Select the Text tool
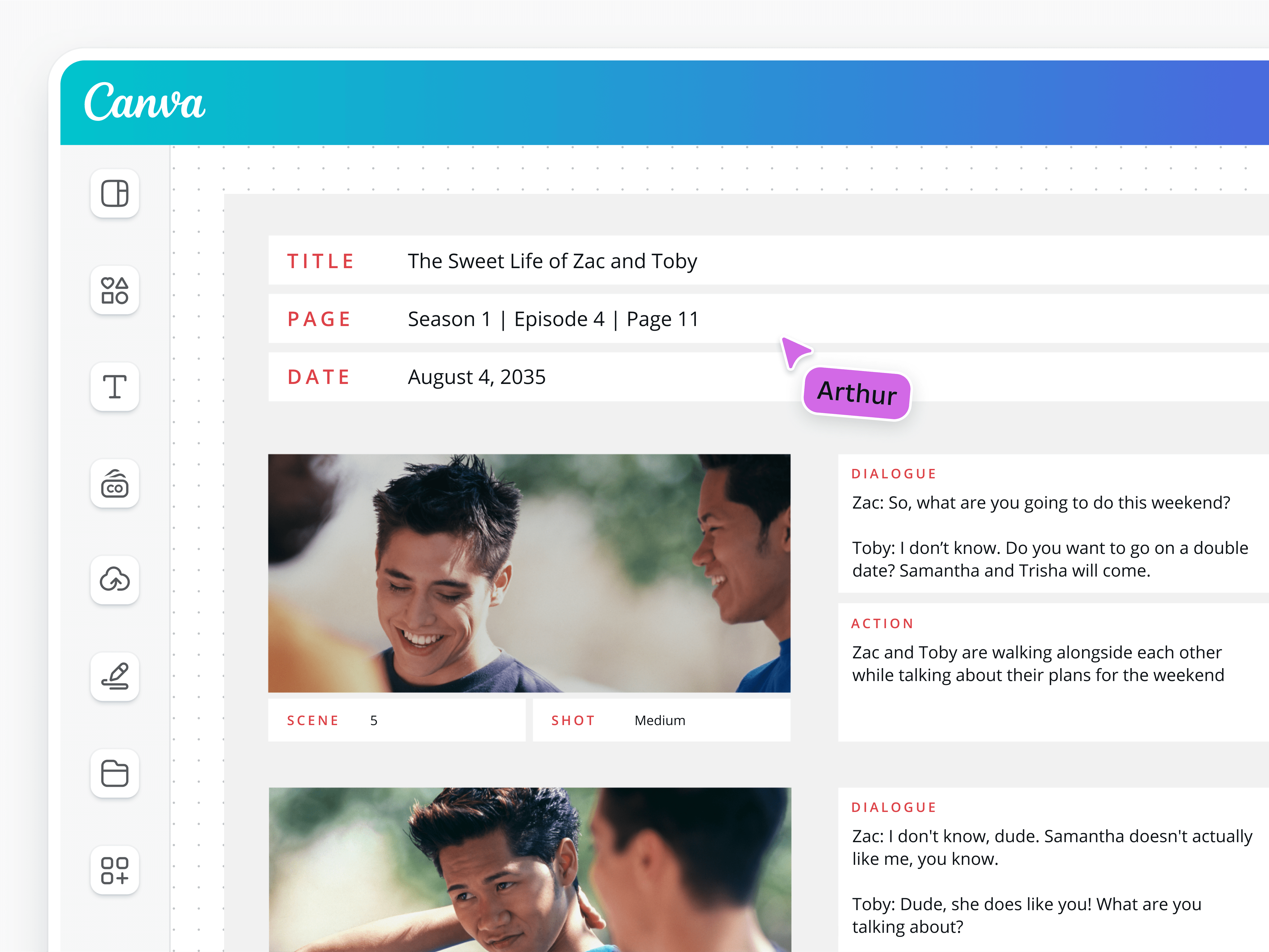 click(x=114, y=388)
